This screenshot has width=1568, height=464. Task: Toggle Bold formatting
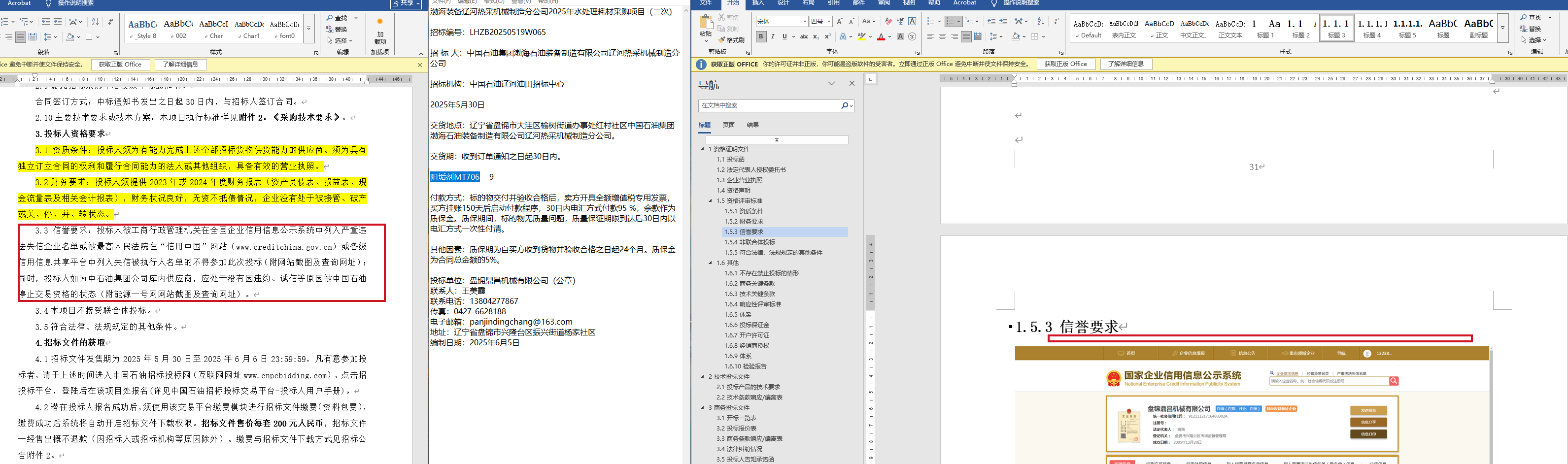pyautogui.click(x=761, y=37)
